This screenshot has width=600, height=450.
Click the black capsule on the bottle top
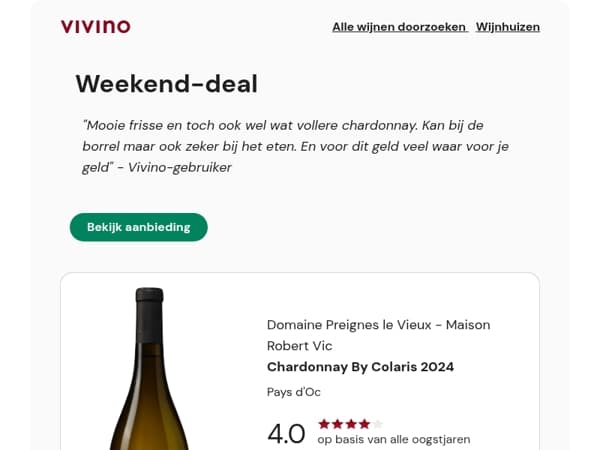coord(149,315)
